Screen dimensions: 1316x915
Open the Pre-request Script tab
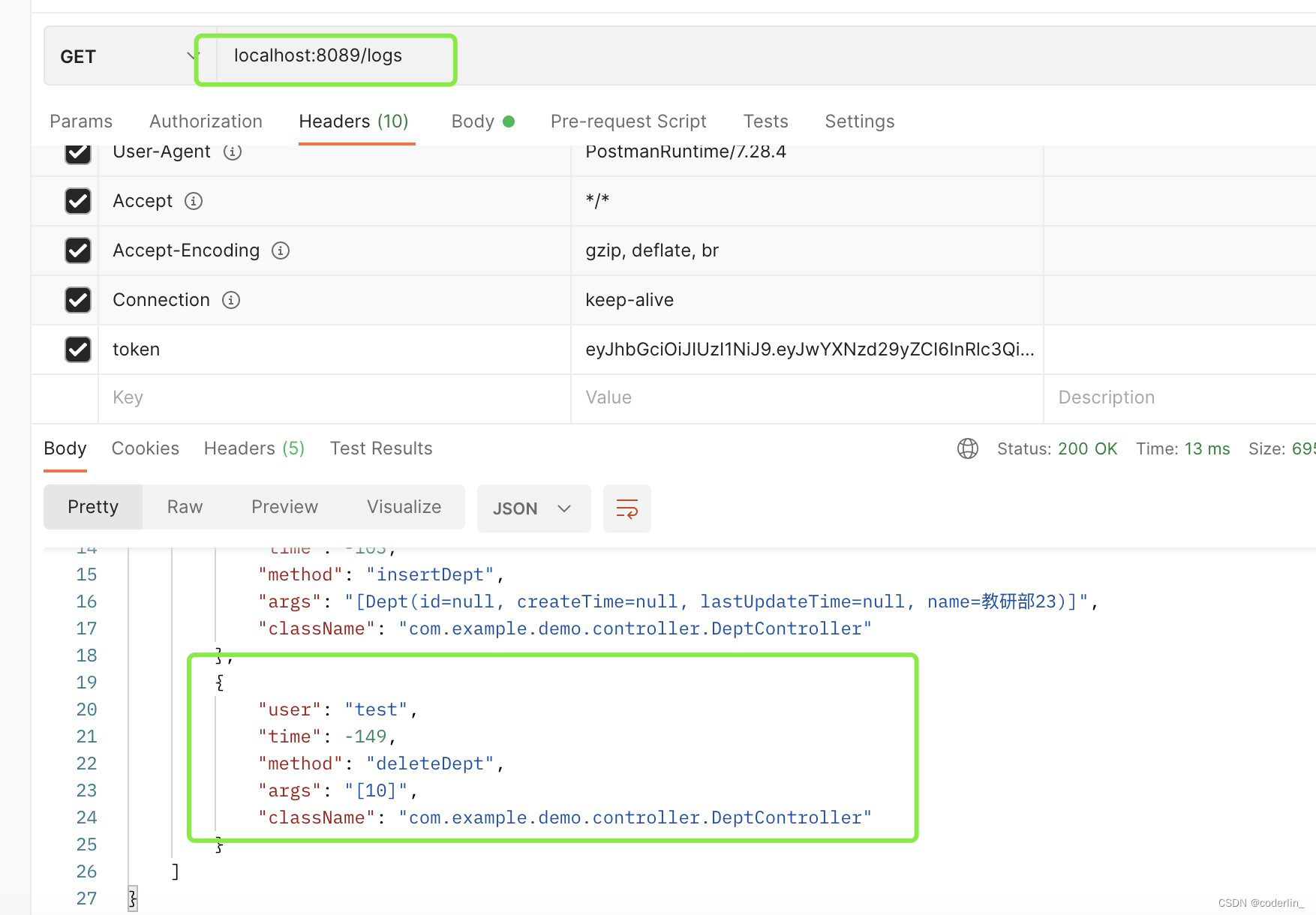[x=629, y=121]
